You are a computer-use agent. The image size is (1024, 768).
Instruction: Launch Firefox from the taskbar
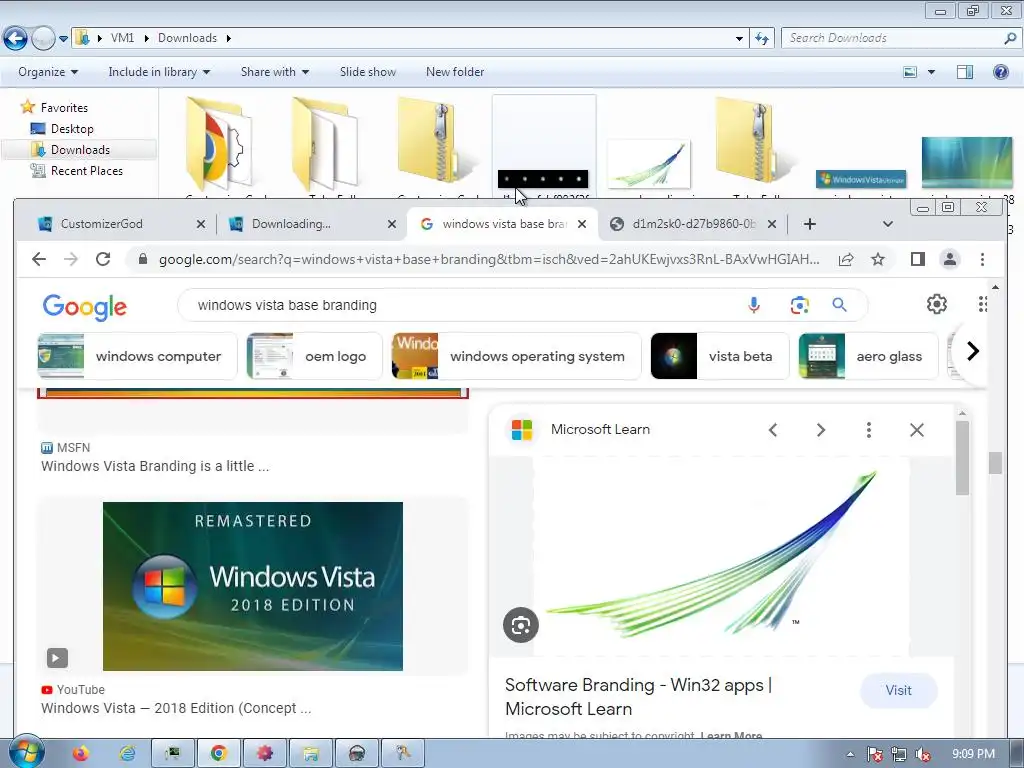click(81, 754)
